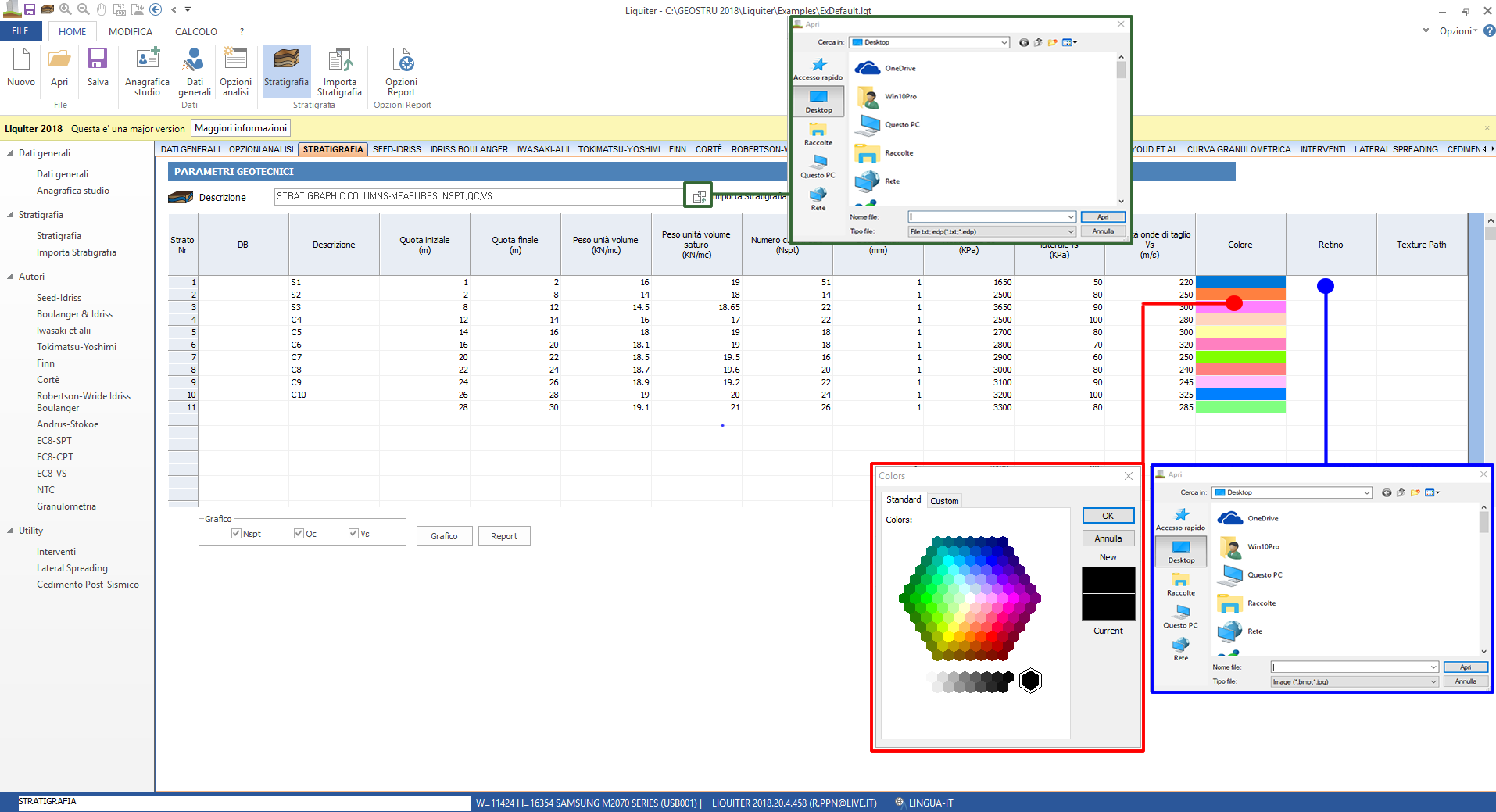Switch to the Custom tab in Colors dialog

click(x=944, y=501)
